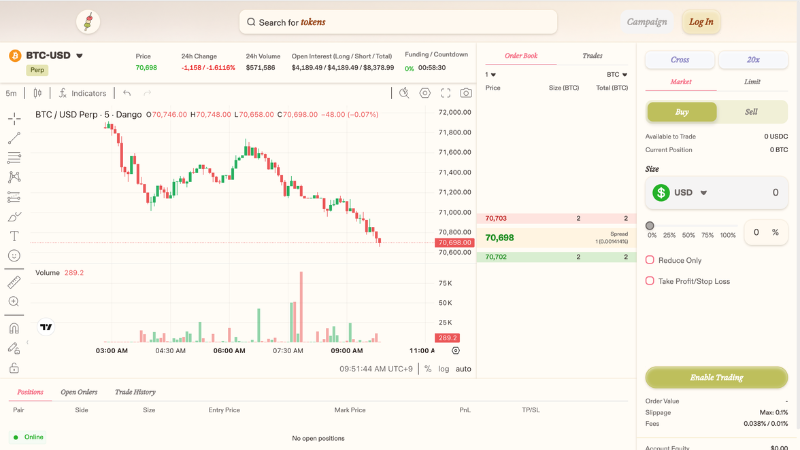The image size is (800, 450).
Task: Open timezone menu at 09:51:44 UTC+9
Action: tap(376, 369)
